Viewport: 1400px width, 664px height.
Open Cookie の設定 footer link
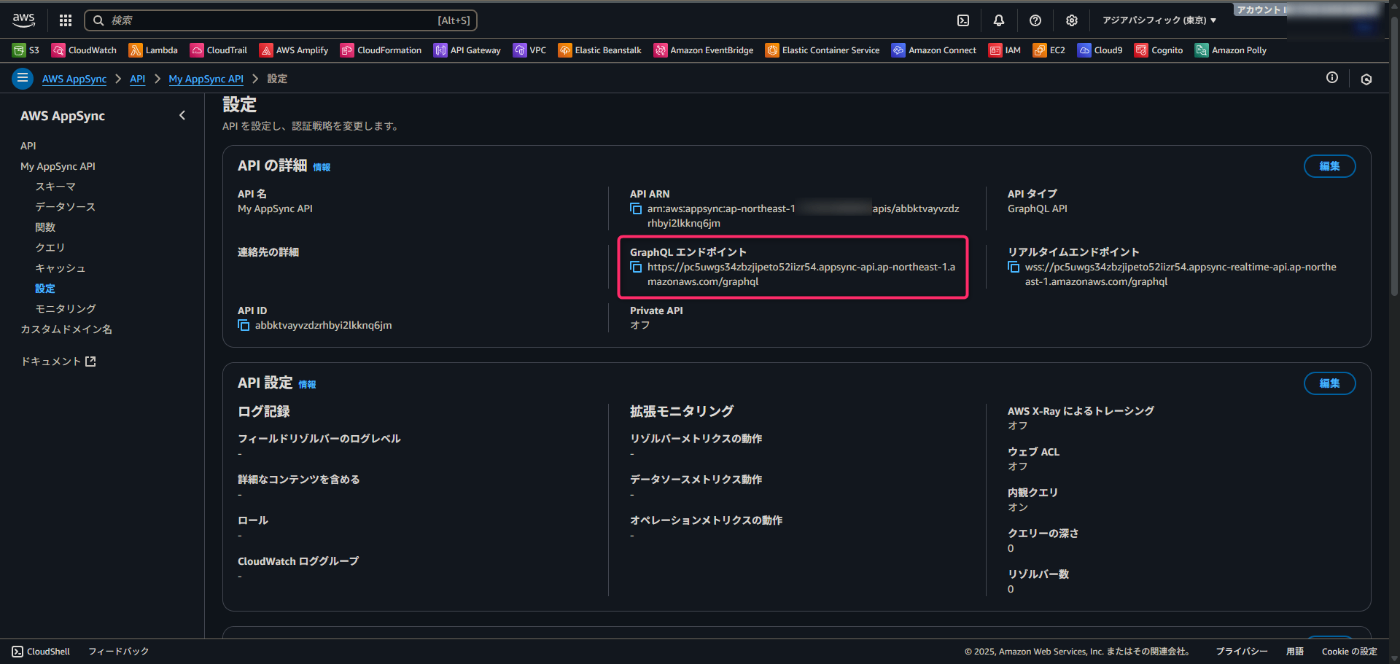pyautogui.click(x=1349, y=651)
